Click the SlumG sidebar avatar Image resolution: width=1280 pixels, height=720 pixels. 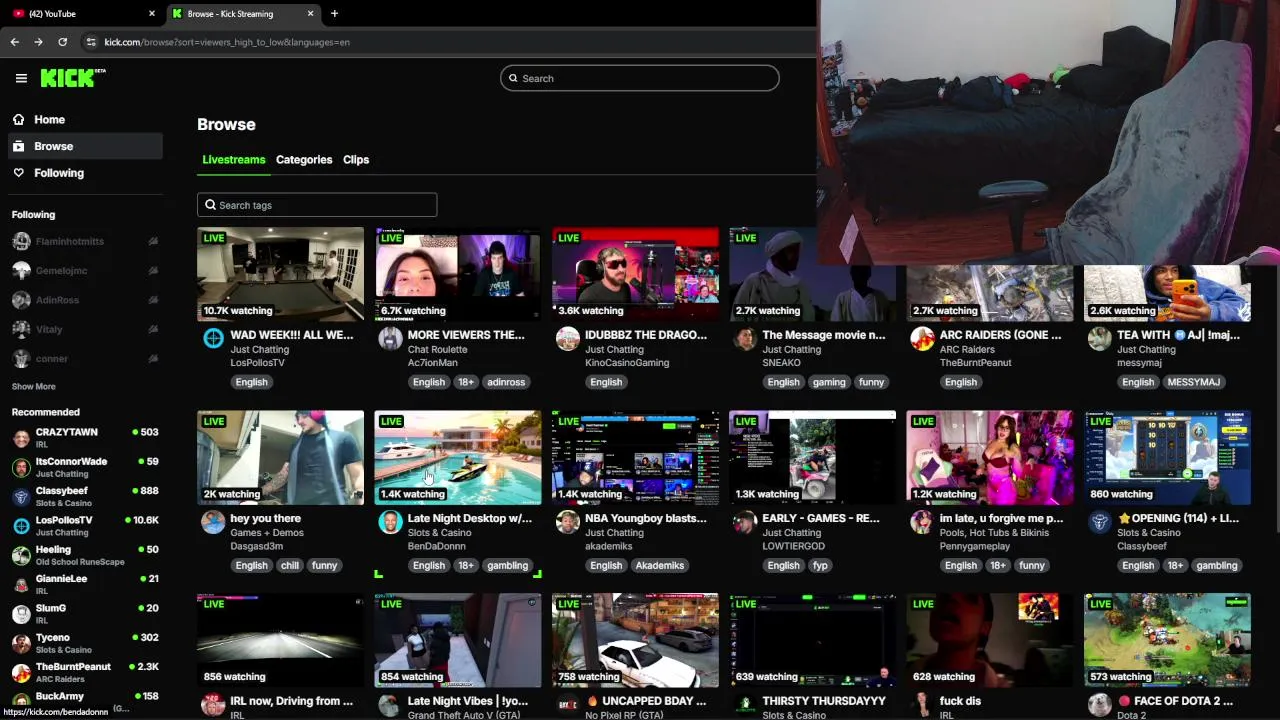click(21, 614)
